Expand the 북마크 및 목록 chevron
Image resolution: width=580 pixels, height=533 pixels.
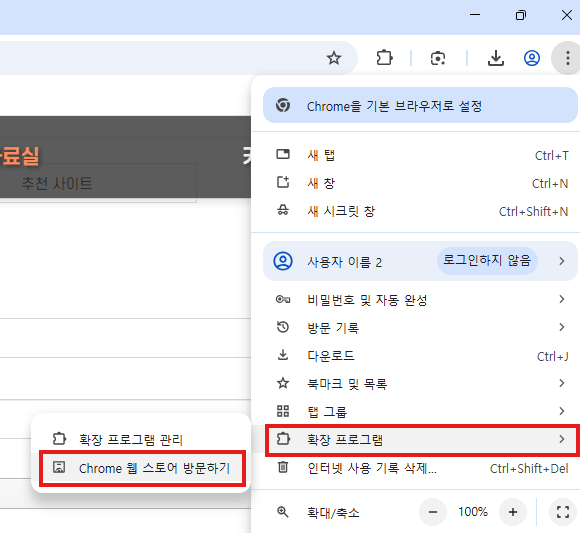point(562,383)
